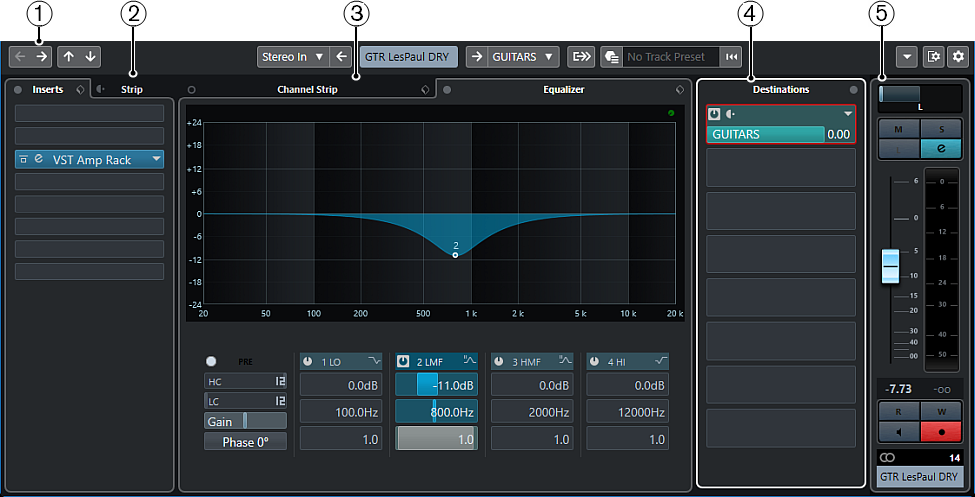
Task: Toggle the Equalizer bypass dot
Action: click(x=446, y=90)
